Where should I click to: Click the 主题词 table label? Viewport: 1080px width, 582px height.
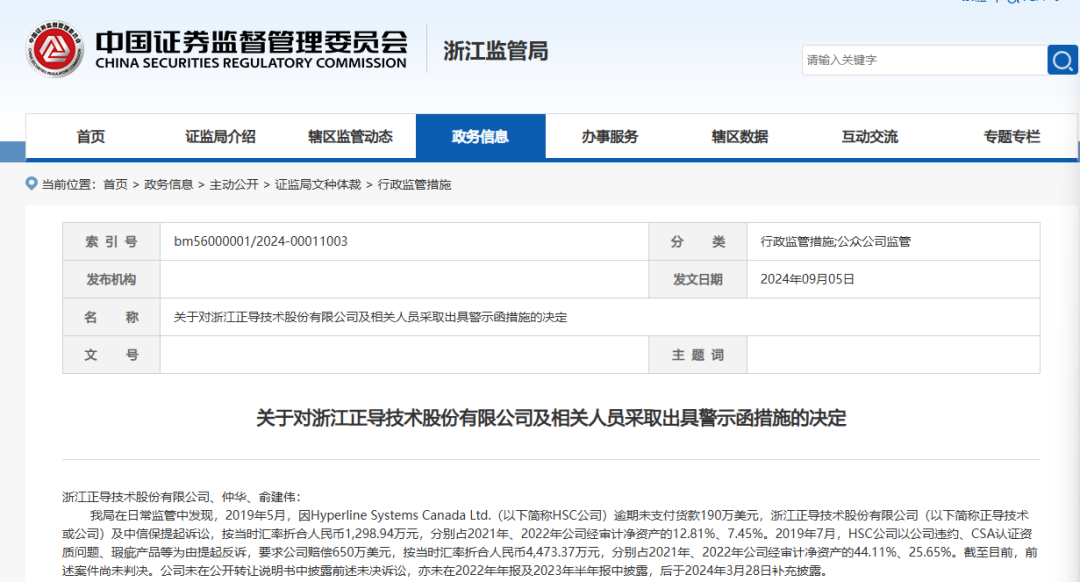pos(698,355)
